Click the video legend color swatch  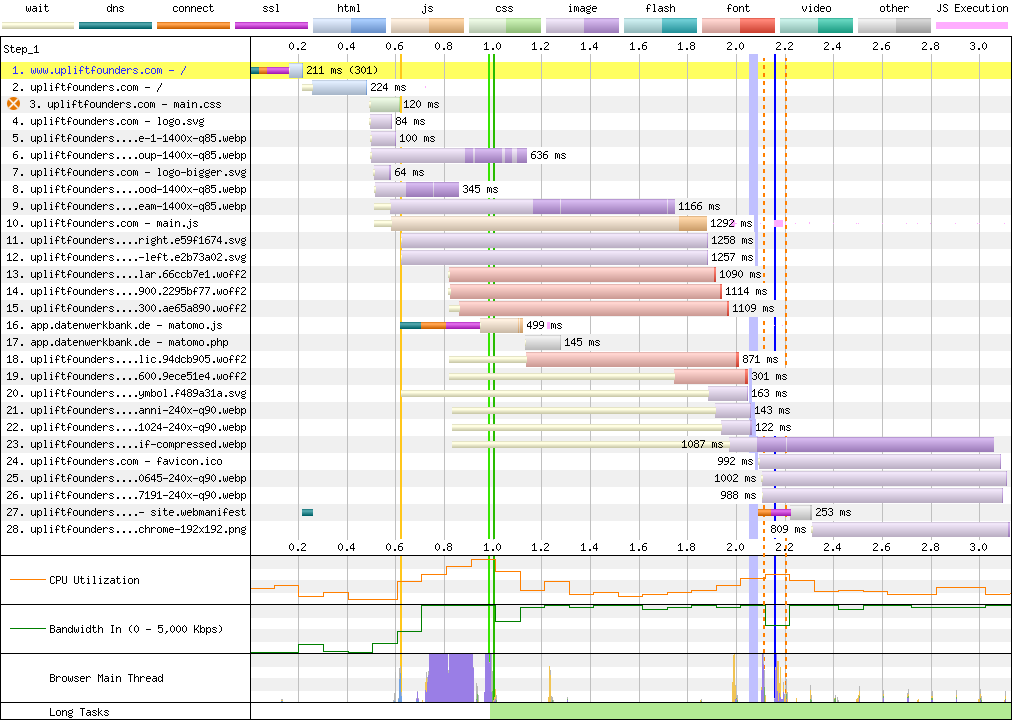click(x=816, y=26)
